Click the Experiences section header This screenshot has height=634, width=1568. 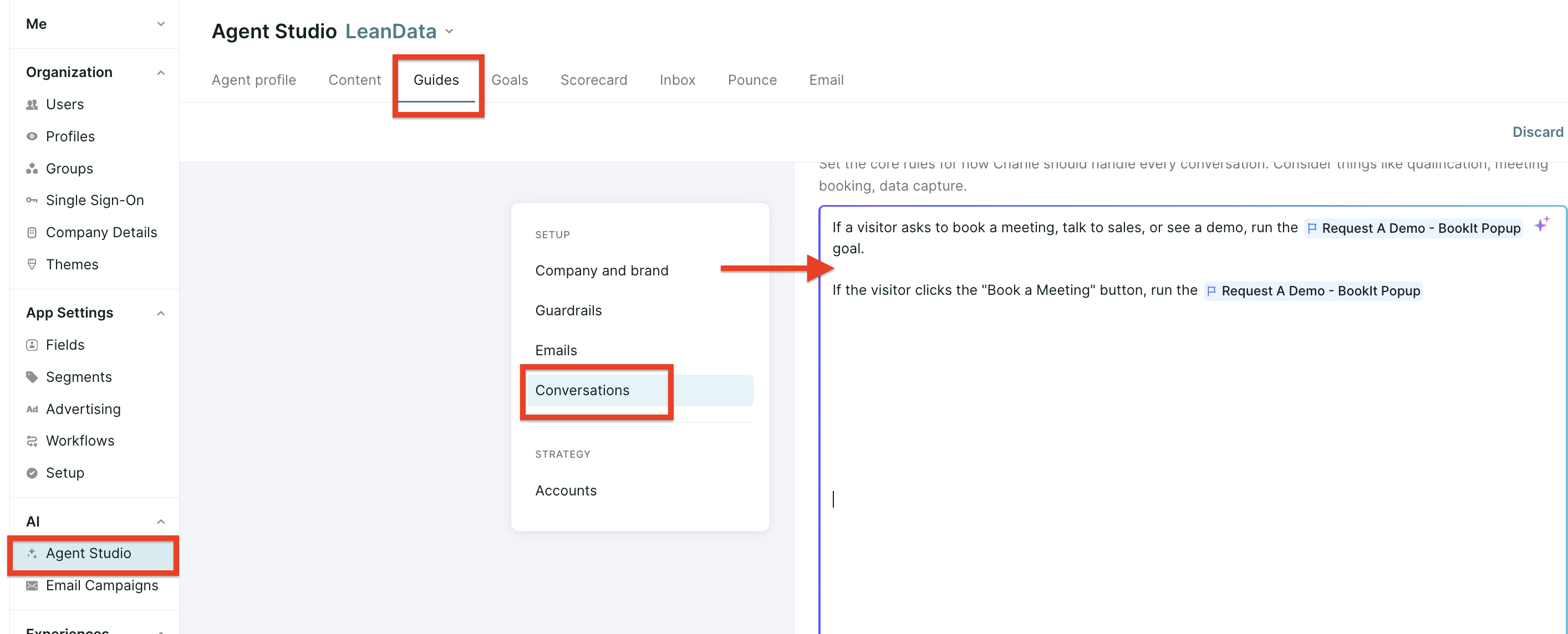pos(67,630)
